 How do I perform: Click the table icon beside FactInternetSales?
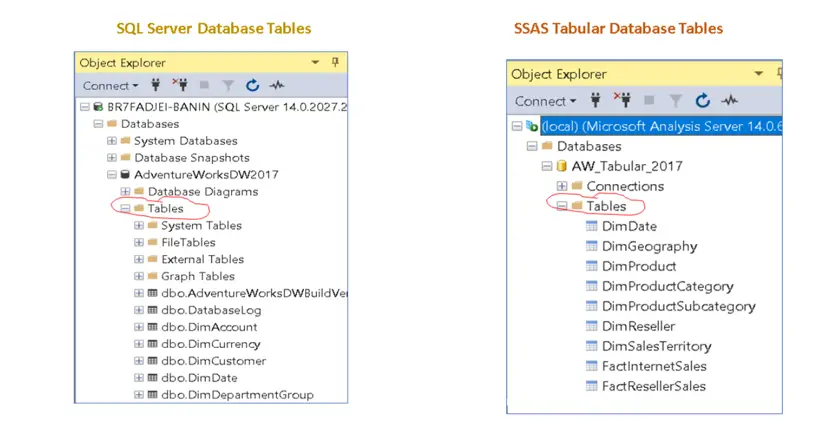click(x=591, y=366)
